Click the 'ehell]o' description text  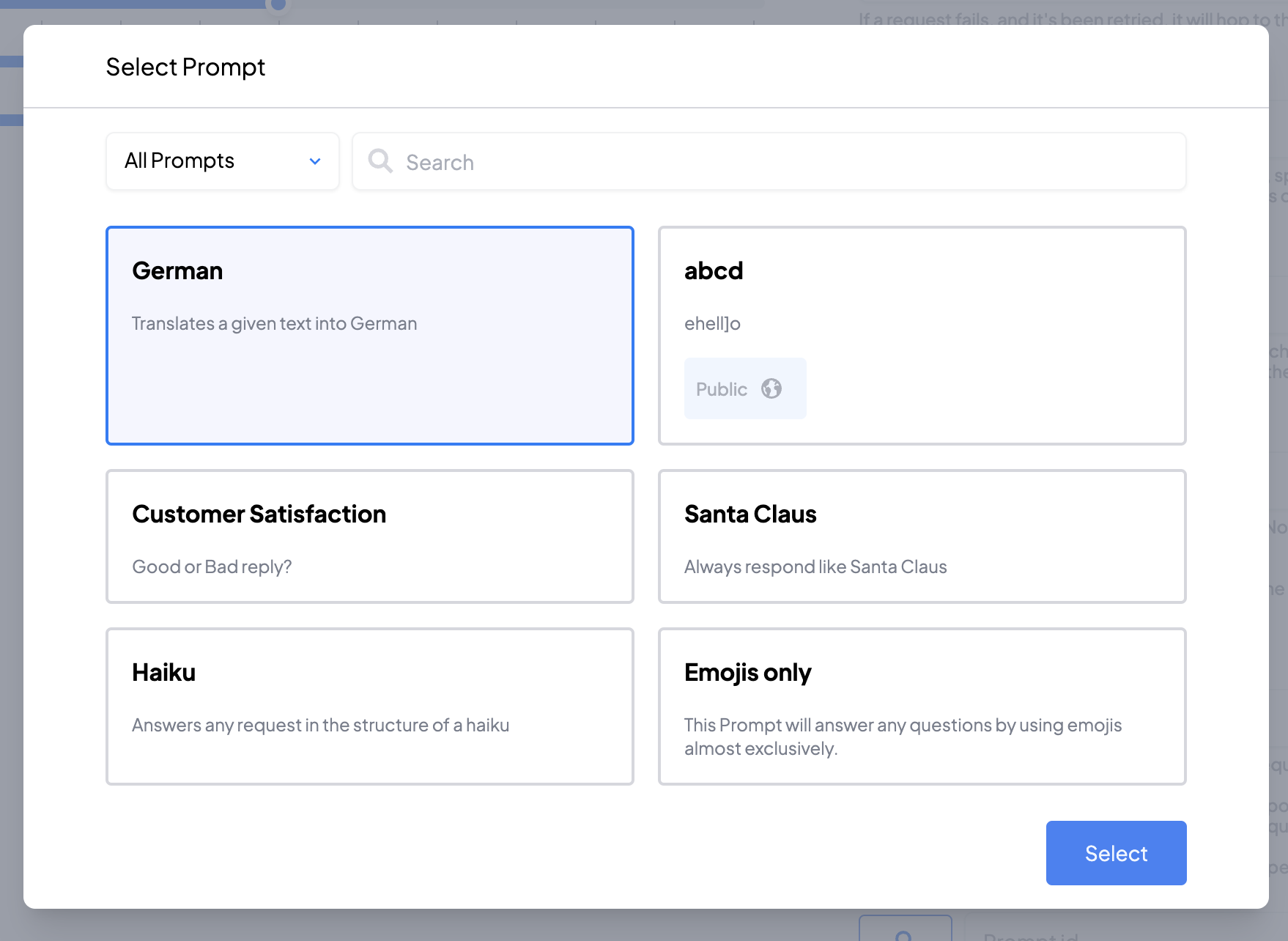click(x=712, y=323)
